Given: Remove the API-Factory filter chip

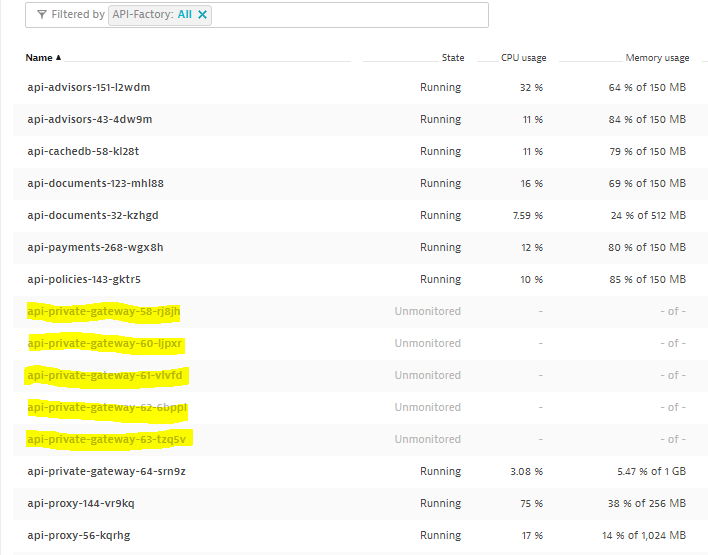Looking at the screenshot, I should [x=203, y=15].
